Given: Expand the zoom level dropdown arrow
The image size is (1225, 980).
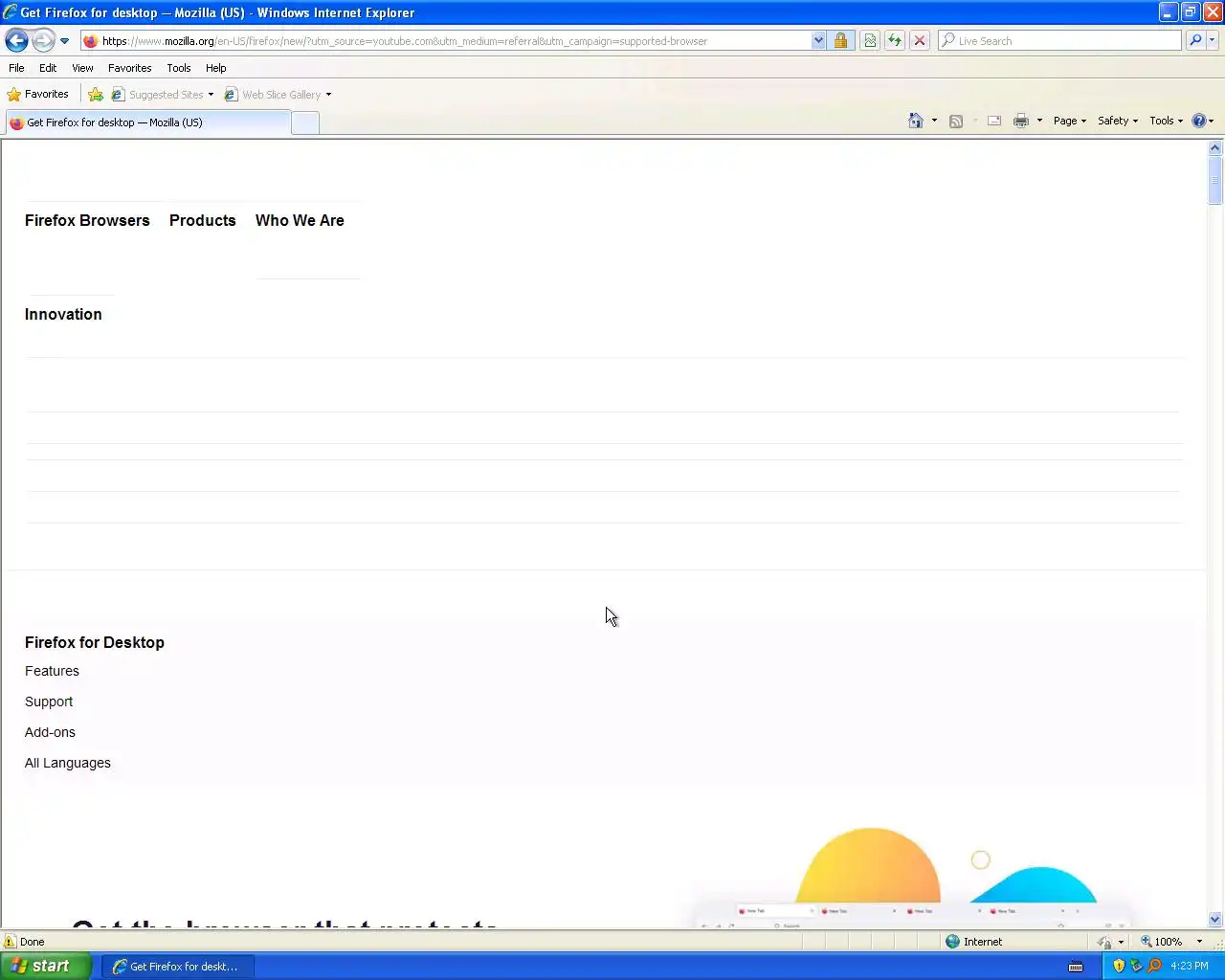Looking at the screenshot, I should [1199, 942].
